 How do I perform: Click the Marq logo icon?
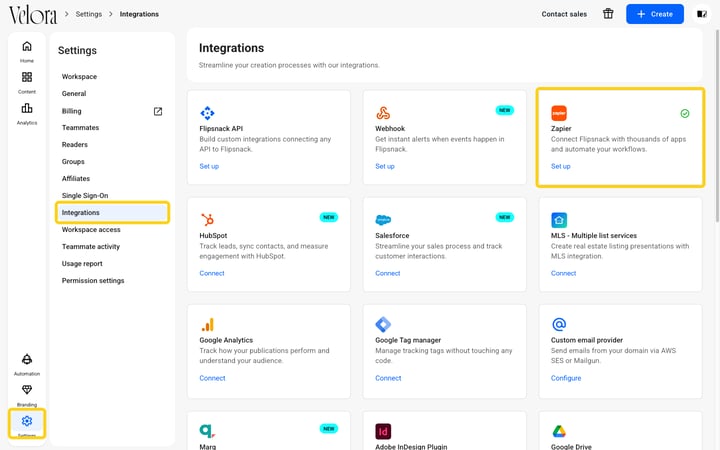click(x=207, y=431)
